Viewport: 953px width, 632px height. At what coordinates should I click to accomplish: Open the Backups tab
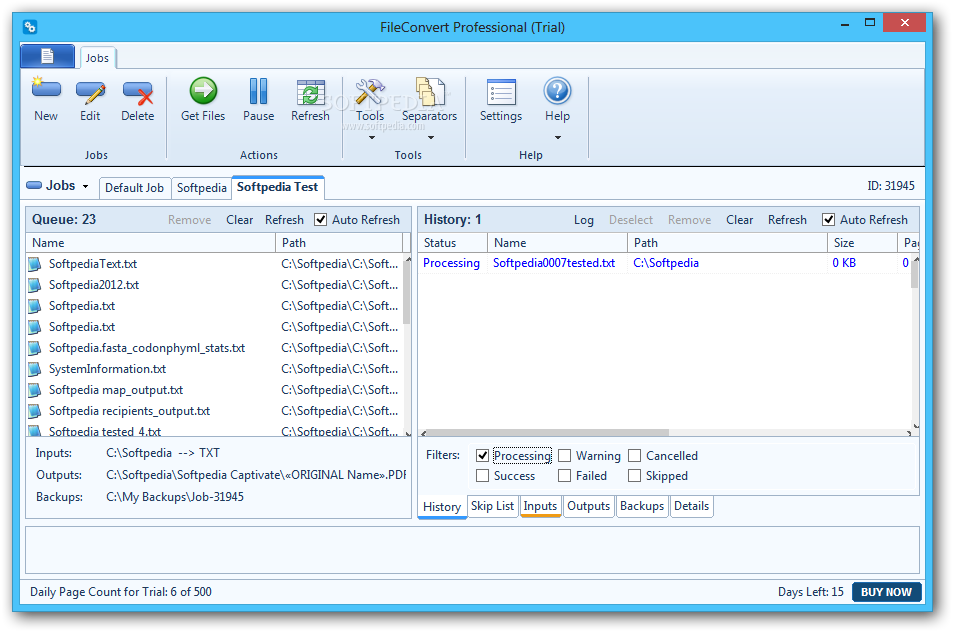click(642, 506)
